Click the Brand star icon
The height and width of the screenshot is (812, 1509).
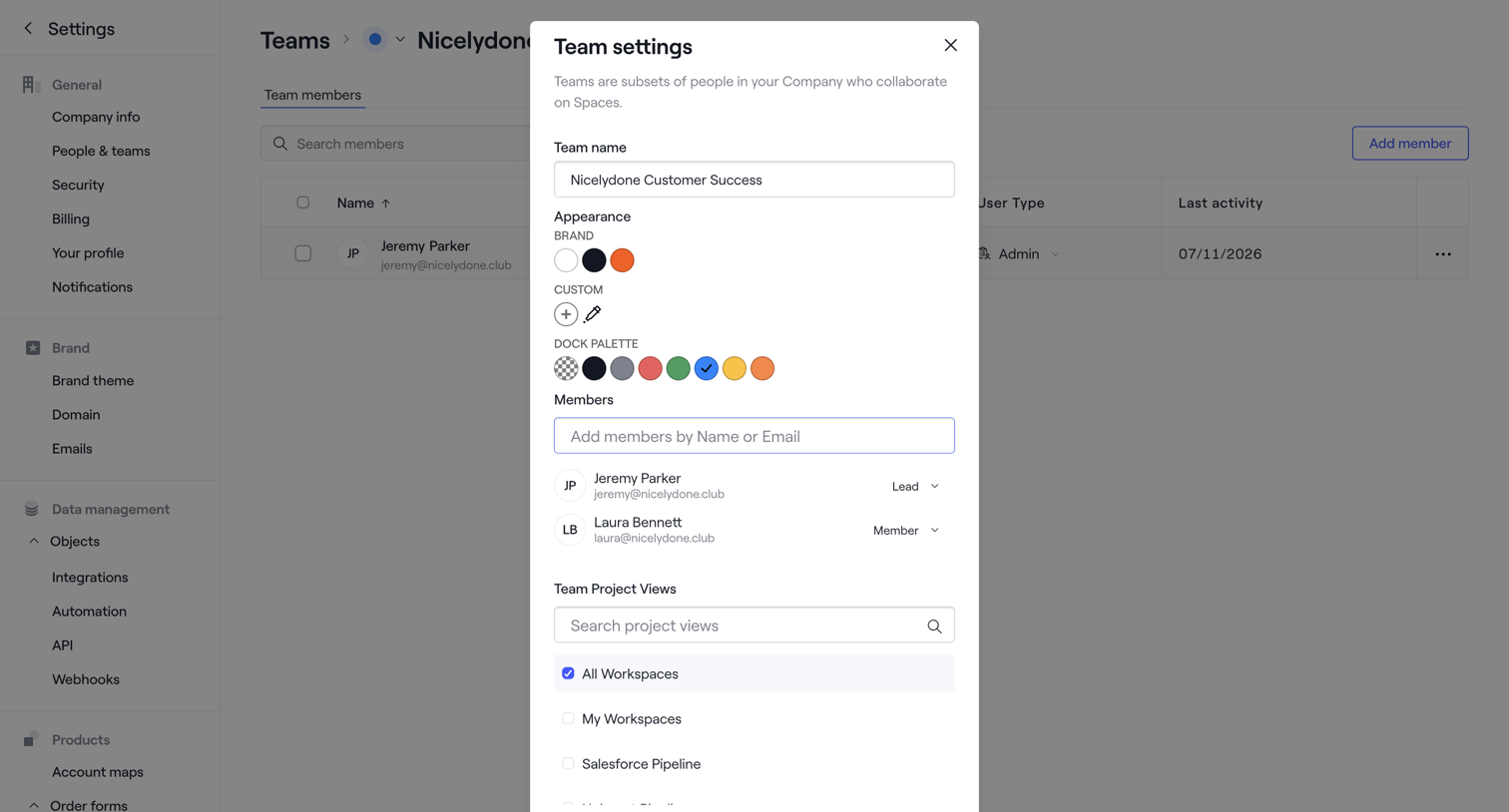click(33, 348)
